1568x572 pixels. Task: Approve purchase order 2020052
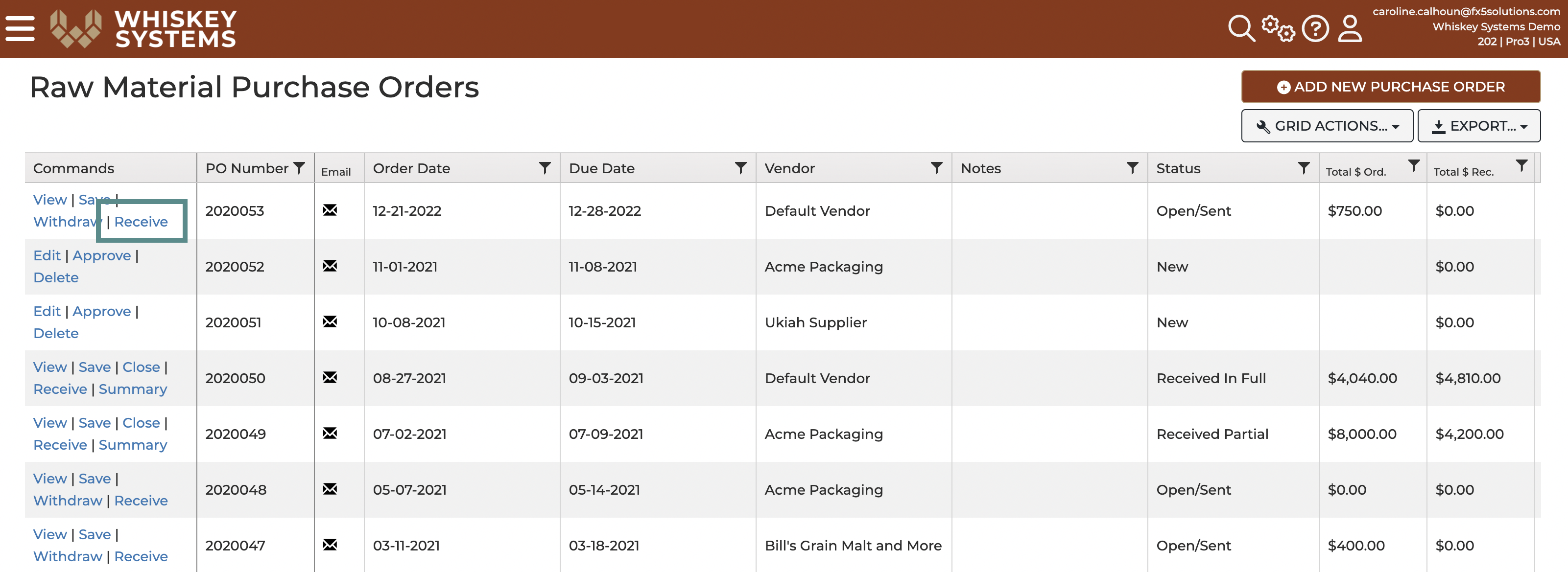102,255
